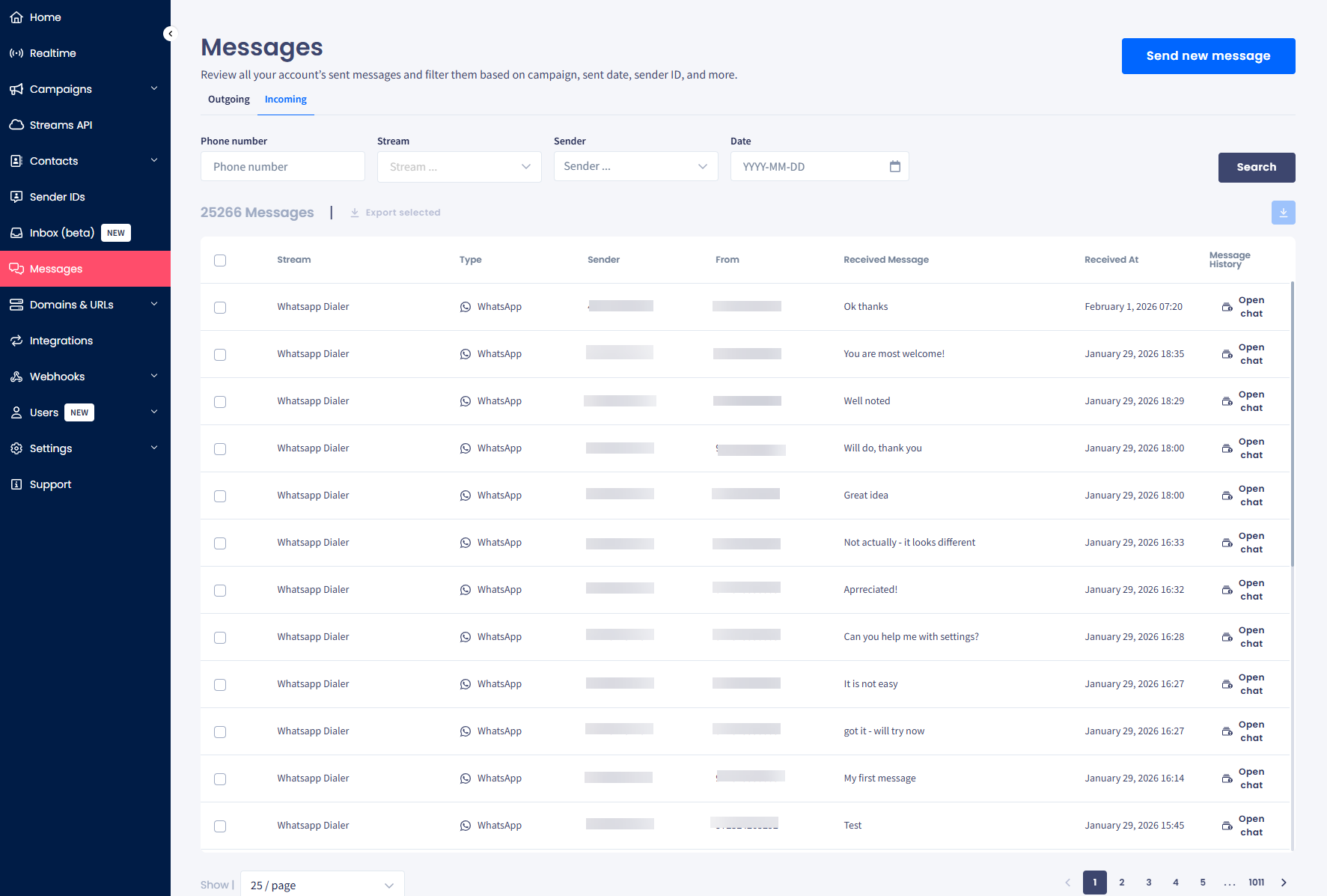Open the Stream filter dropdown

point(459,166)
